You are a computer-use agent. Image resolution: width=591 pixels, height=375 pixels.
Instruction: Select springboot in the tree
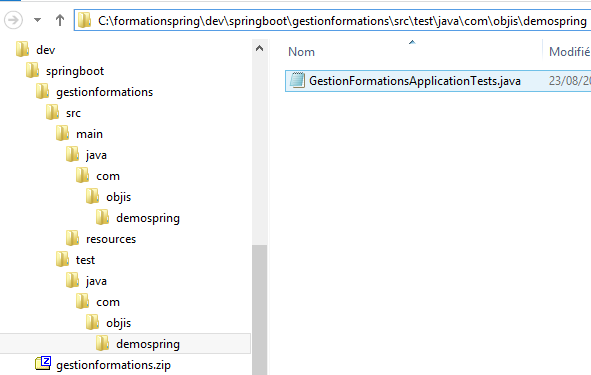(x=75, y=72)
